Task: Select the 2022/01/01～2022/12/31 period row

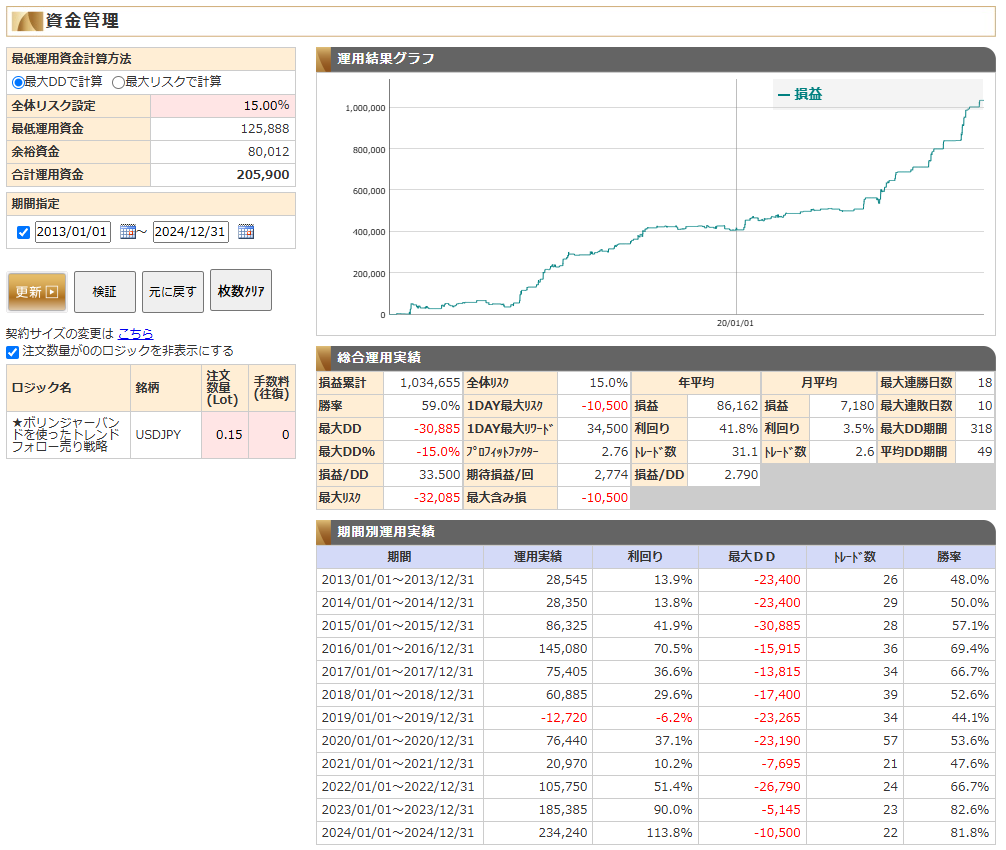Action: (x=656, y=786)
